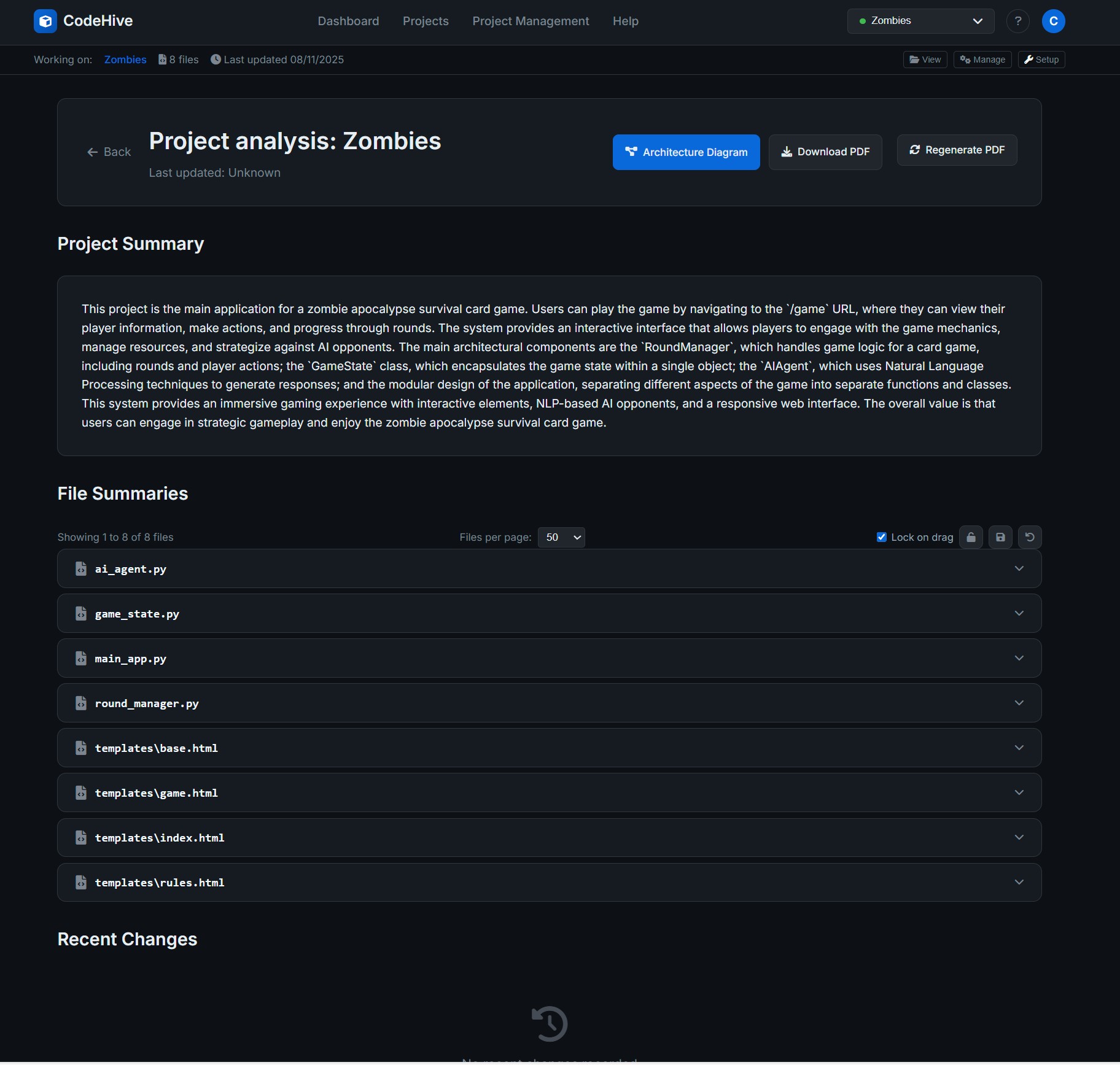Open the user avatar profile icon
The image size is (1120, 1065).
coord(1054,21)
